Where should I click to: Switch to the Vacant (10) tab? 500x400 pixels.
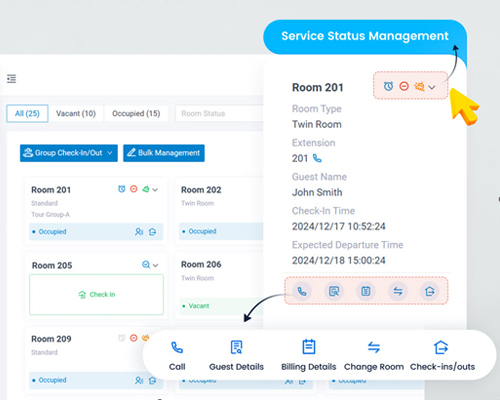pos(76,113)
